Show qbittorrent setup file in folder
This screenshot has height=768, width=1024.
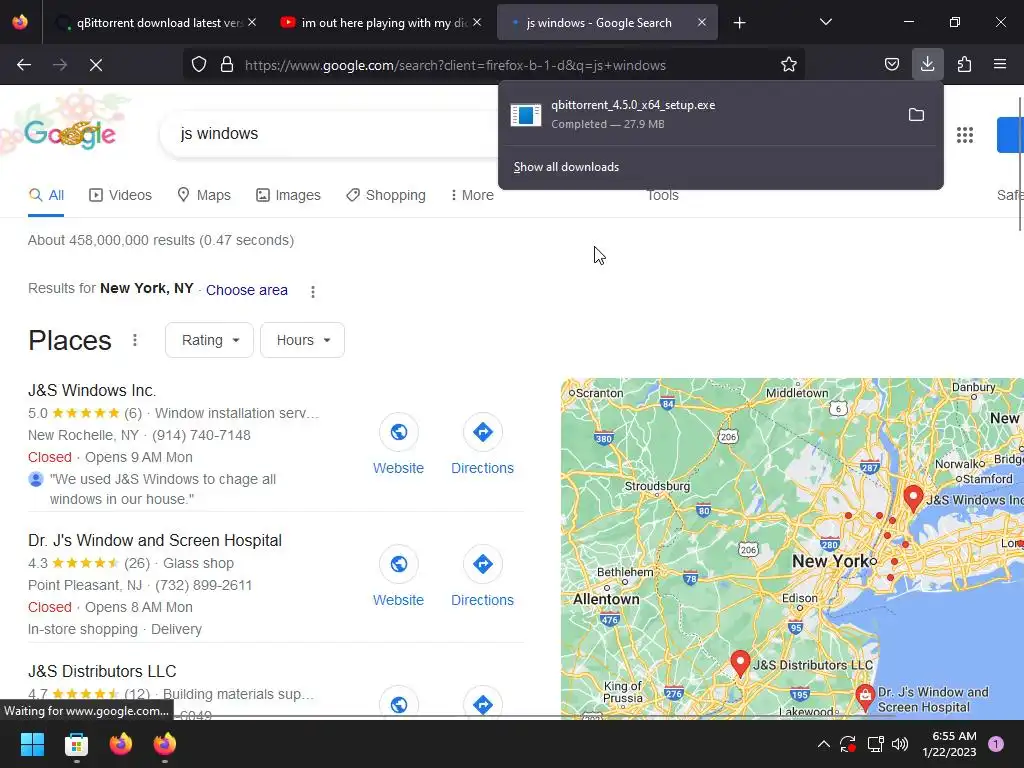point(916,115)
